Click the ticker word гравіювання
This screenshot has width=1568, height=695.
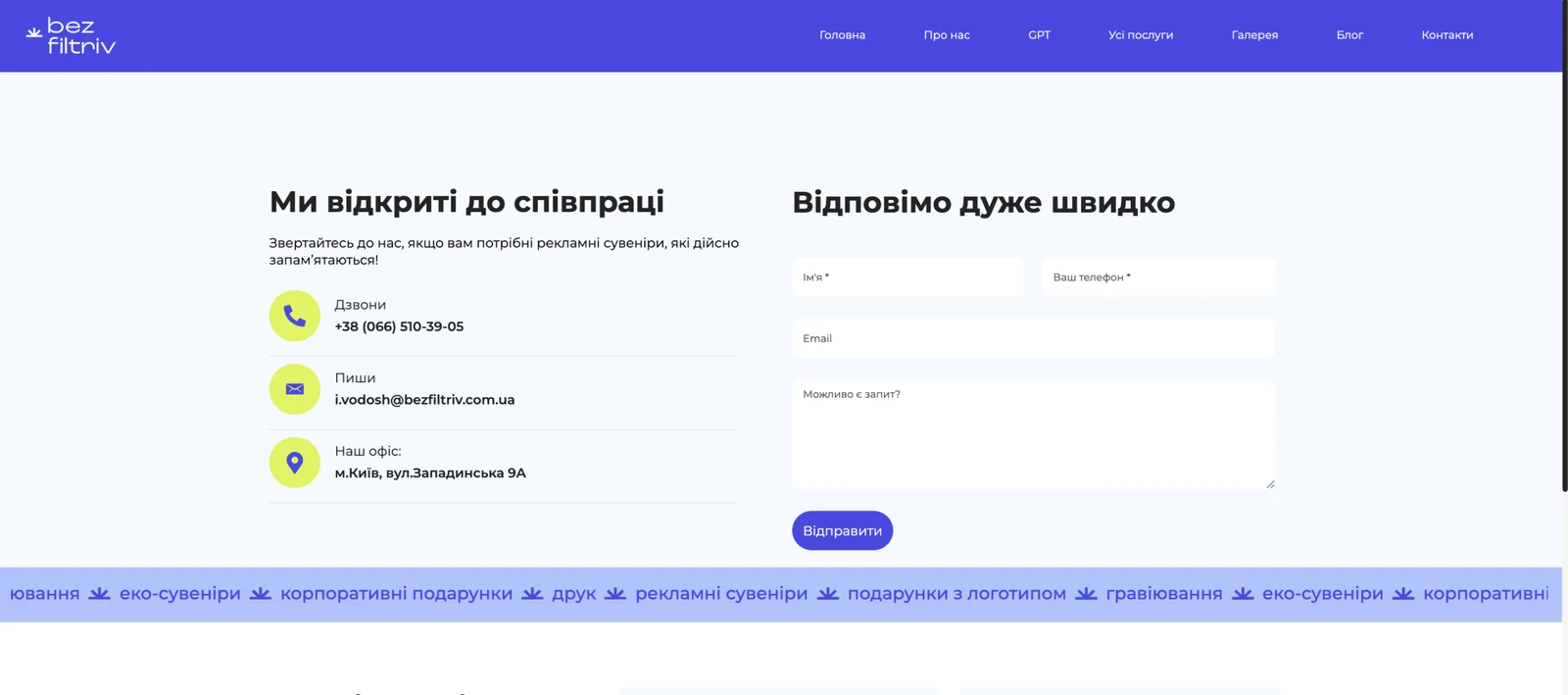tap(1164, 594)
